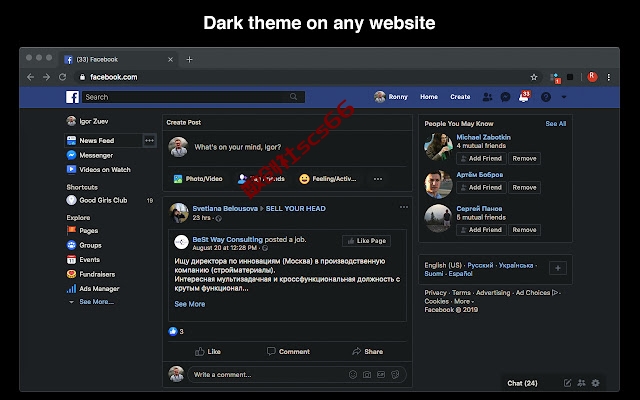640x400 pixels.
Task: Open the SELL YOUR HEAD group link
Action: (296, 209)
